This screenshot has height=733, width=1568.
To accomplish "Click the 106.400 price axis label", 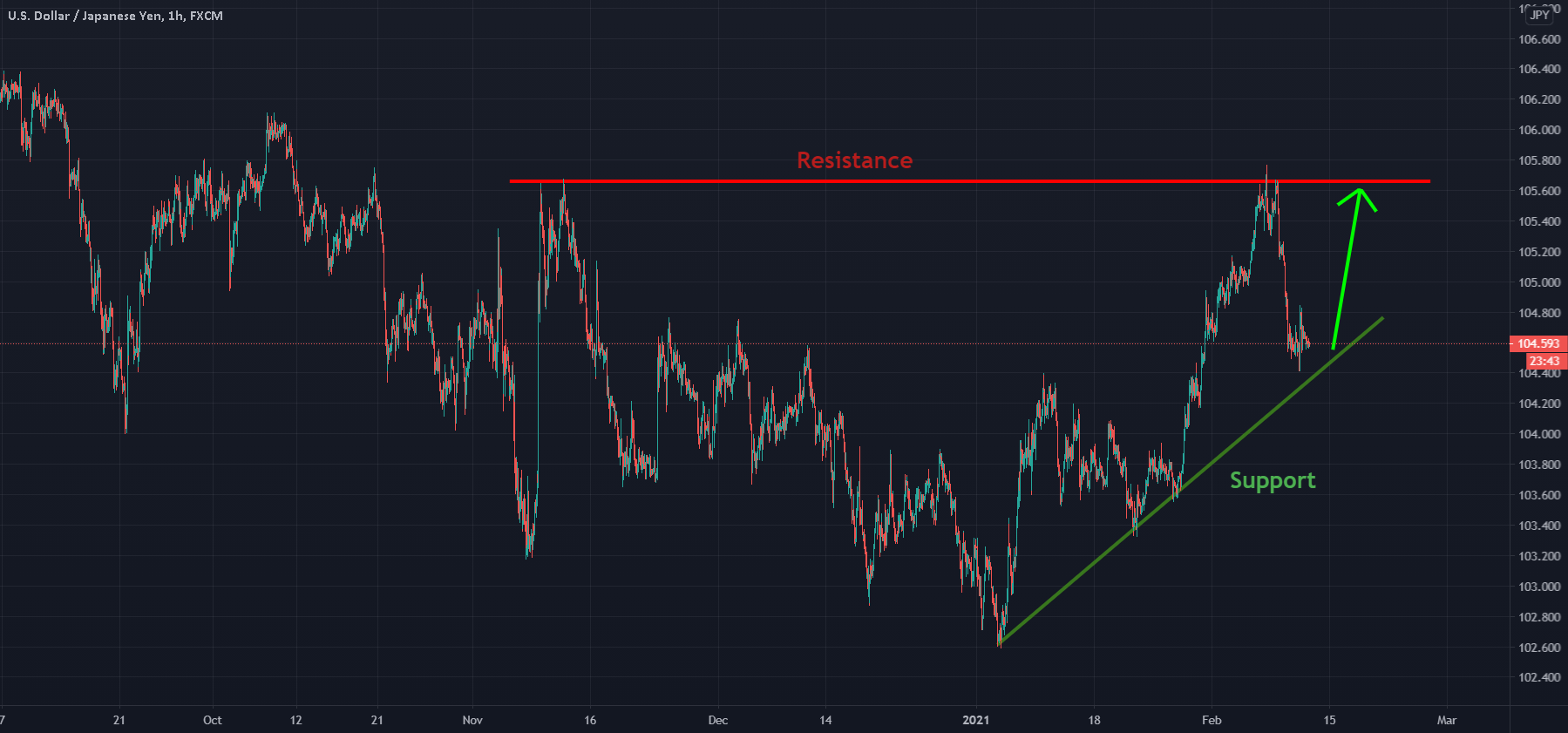I will pyautogui.click(x=1539, y=69).
